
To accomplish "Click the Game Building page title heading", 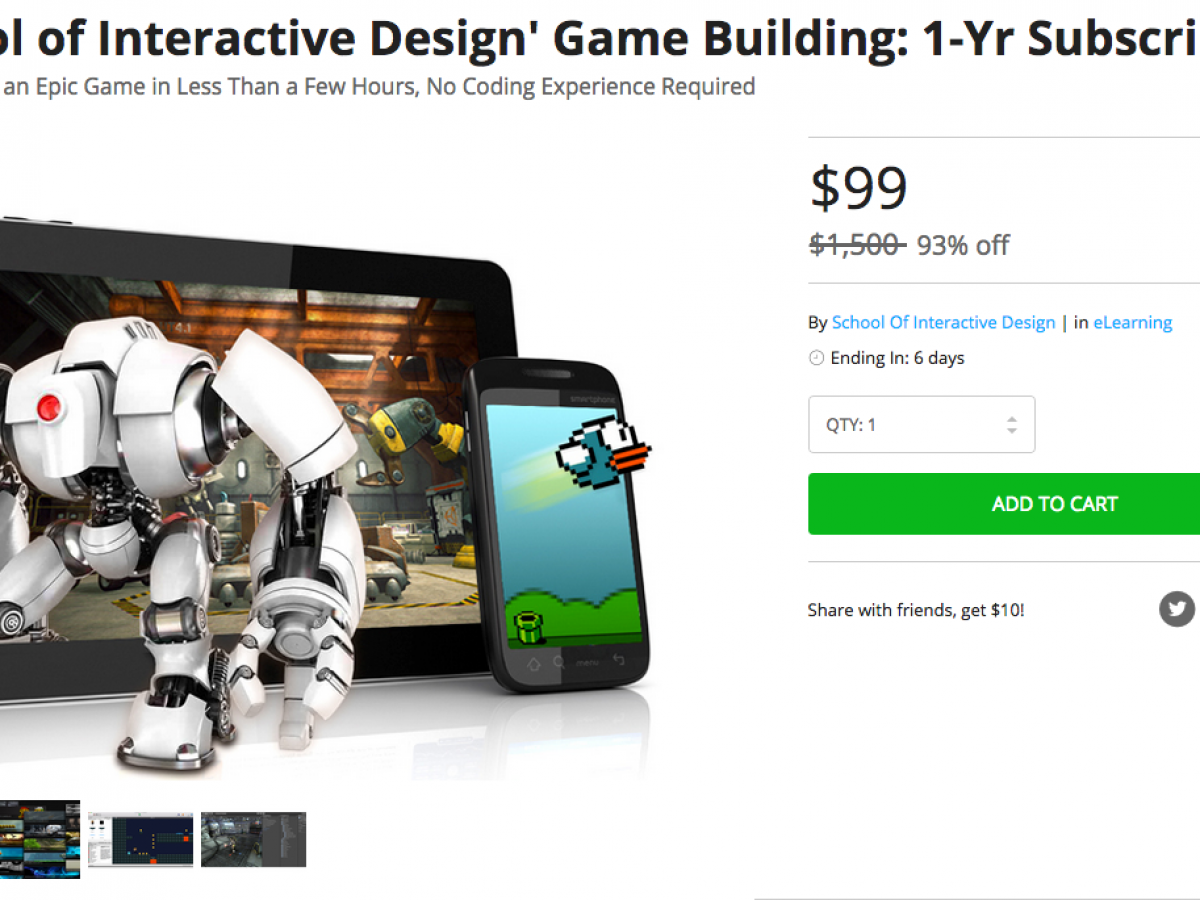I will click(600, 38).
